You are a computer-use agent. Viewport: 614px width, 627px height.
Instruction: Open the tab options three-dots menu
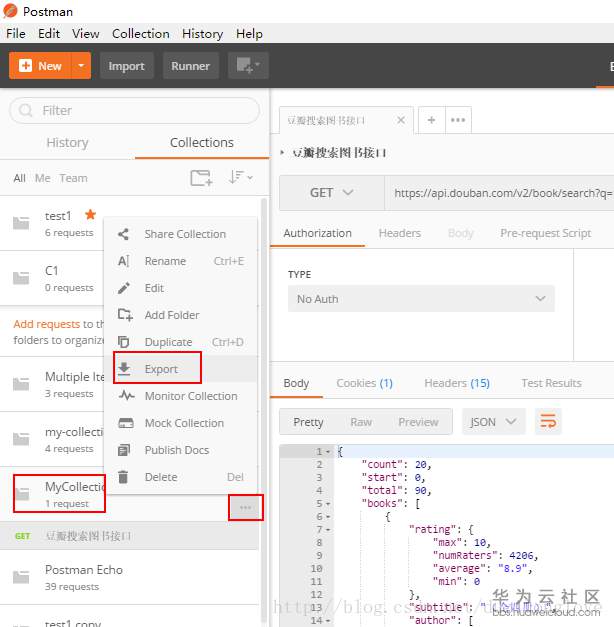(x=458, y=120)
